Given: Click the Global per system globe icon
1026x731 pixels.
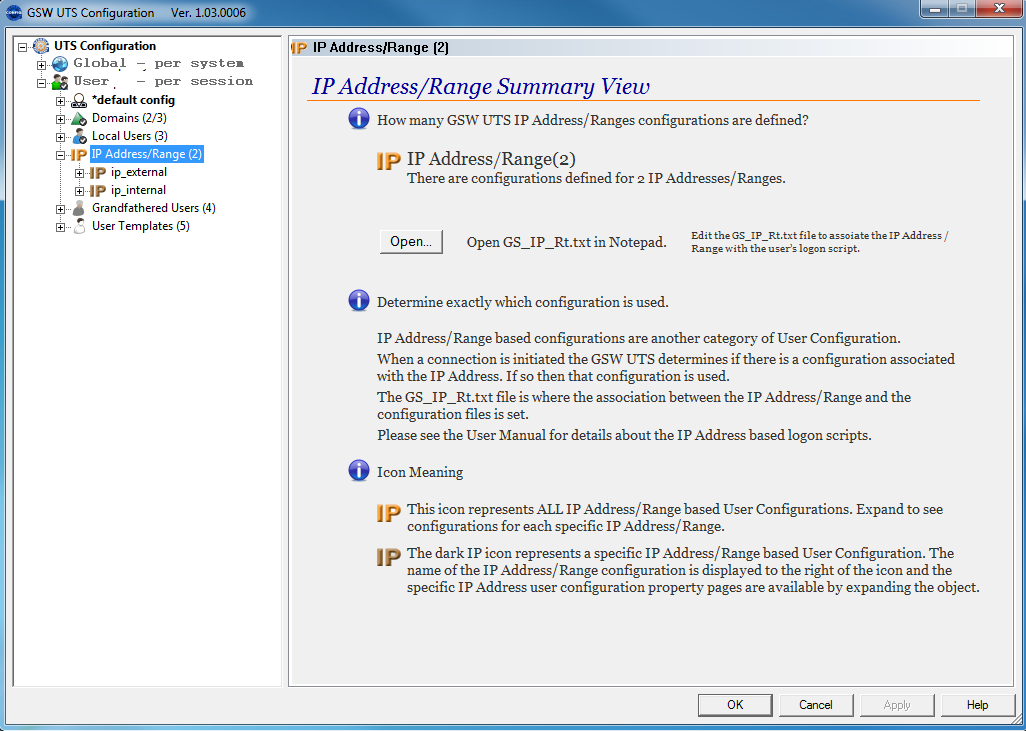Looking at the screenshot, I should [60, 64].
